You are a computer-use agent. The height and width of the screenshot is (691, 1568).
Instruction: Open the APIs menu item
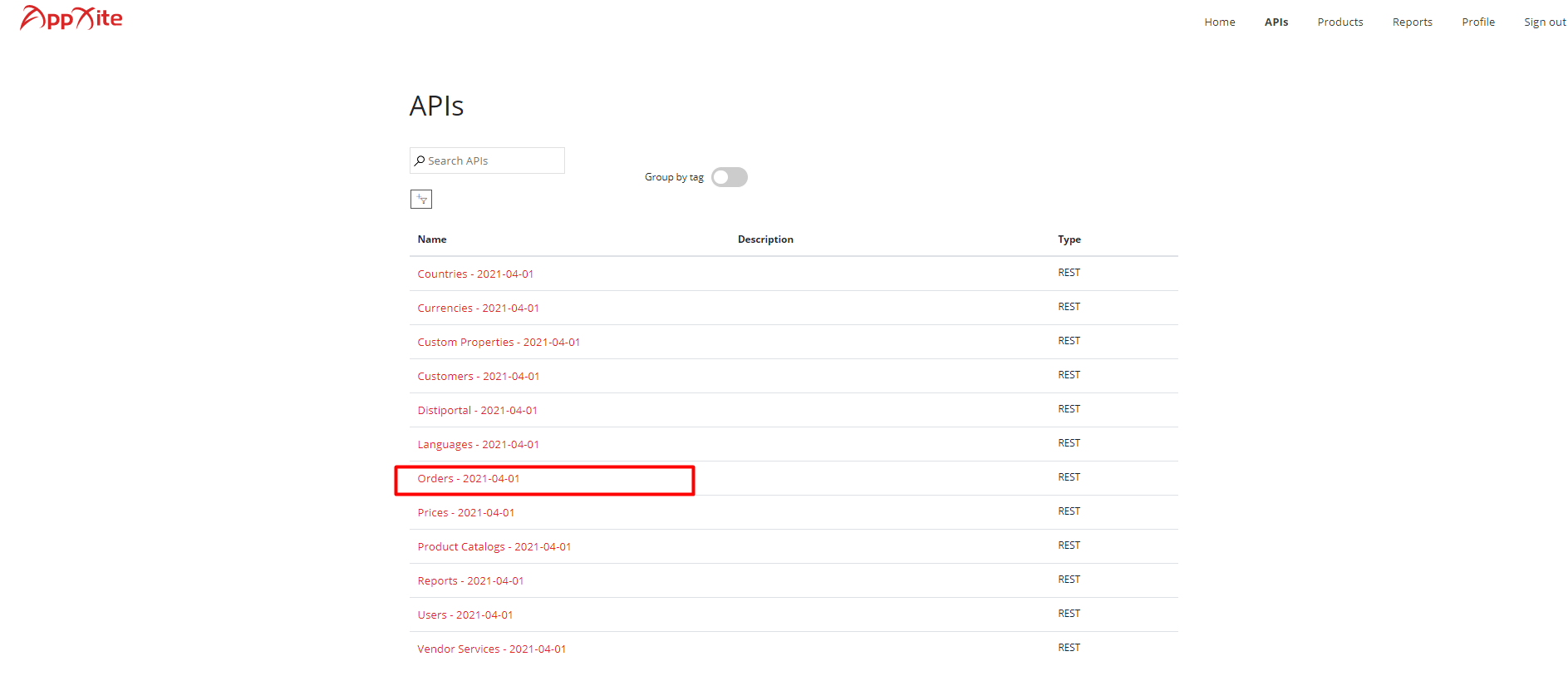[1276, 22]
